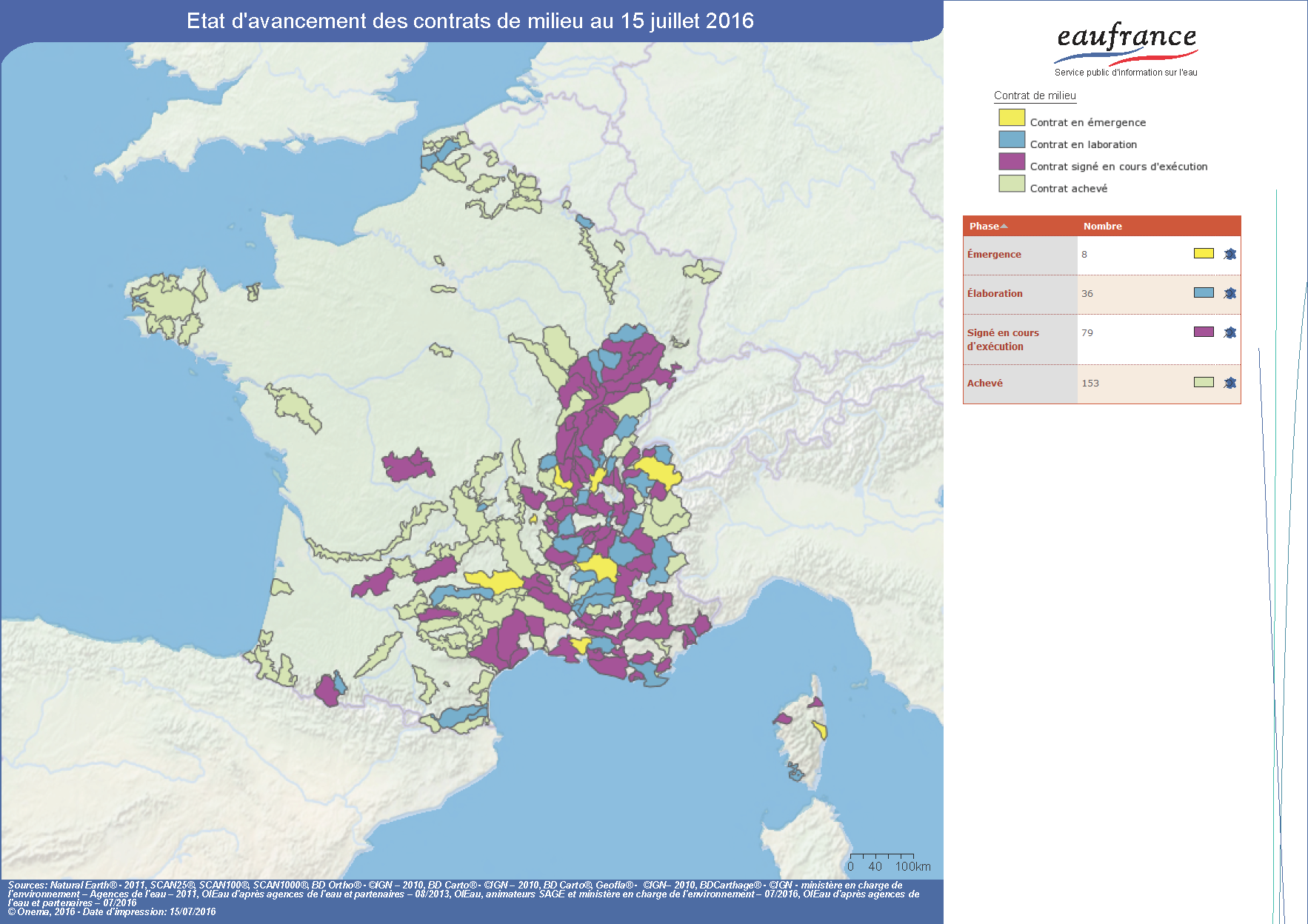
Task: Click the value 8 in the Nombre column
Action: coord(1084,254)
